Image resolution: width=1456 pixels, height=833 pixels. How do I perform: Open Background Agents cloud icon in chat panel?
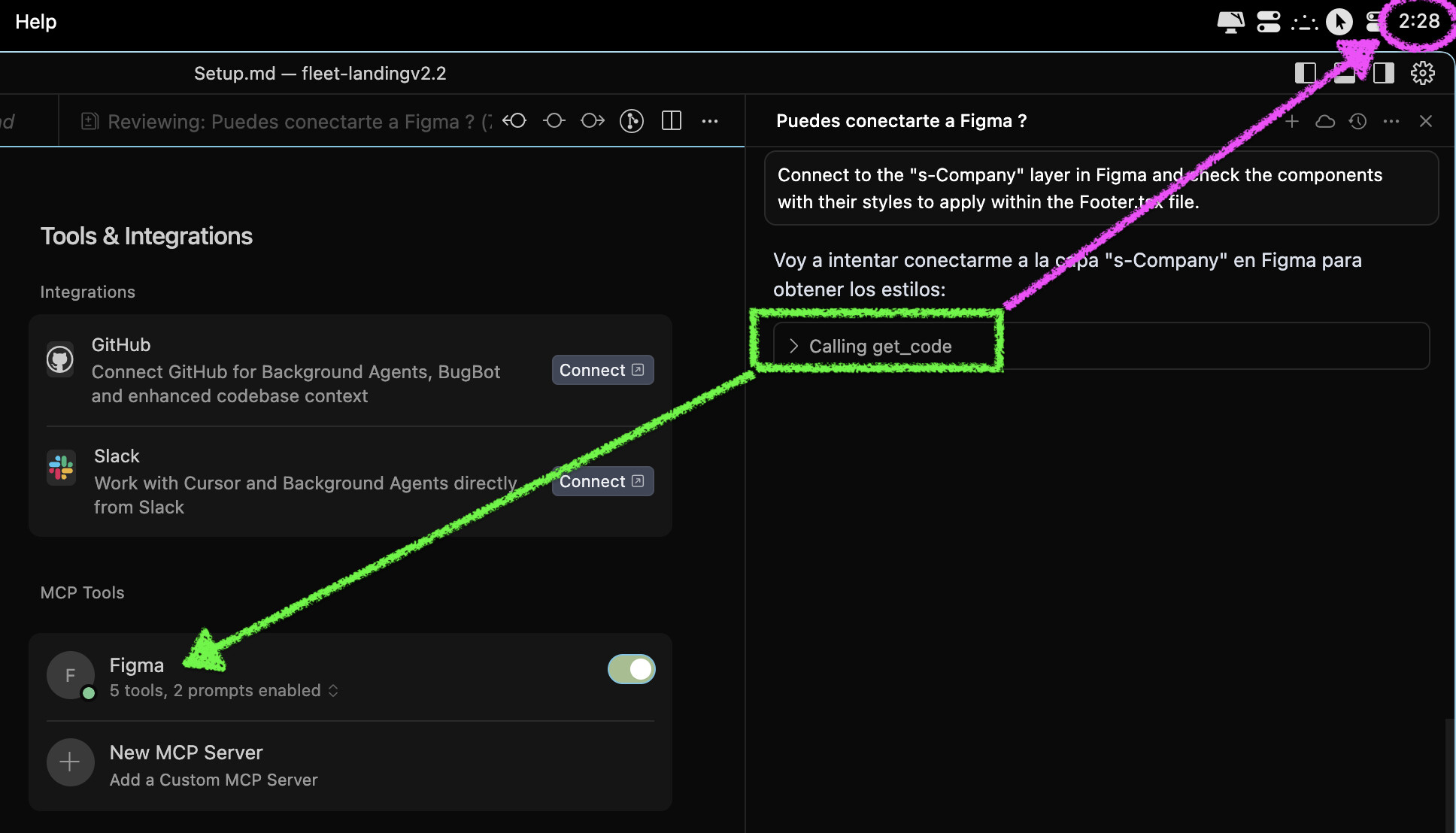click(1325, 121)
